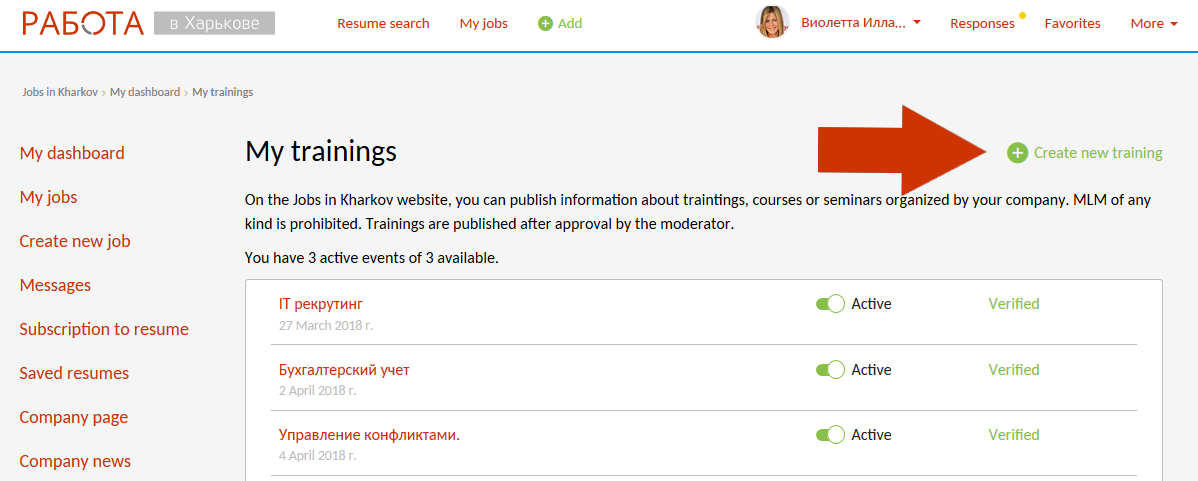The image size is (1198, 481).
Task: Open Messages from the sidebar
Action: [x=55, y=285]
